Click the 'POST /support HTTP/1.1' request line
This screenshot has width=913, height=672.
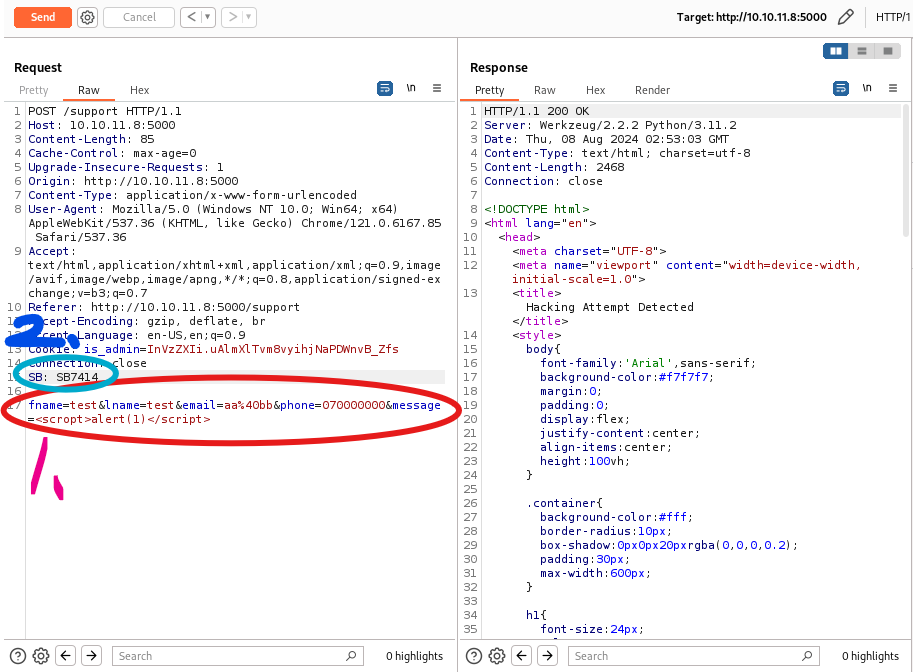[105, 111]
